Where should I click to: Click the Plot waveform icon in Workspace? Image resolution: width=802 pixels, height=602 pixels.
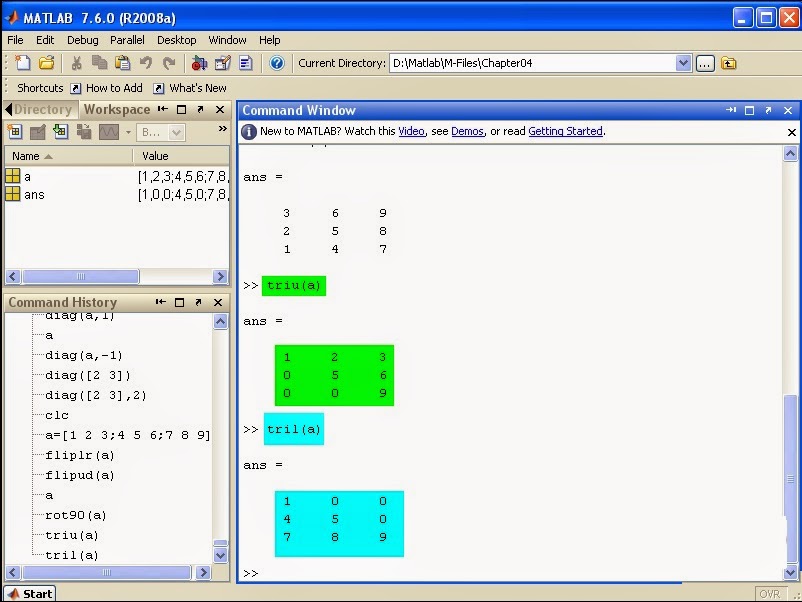pos(108,132)
